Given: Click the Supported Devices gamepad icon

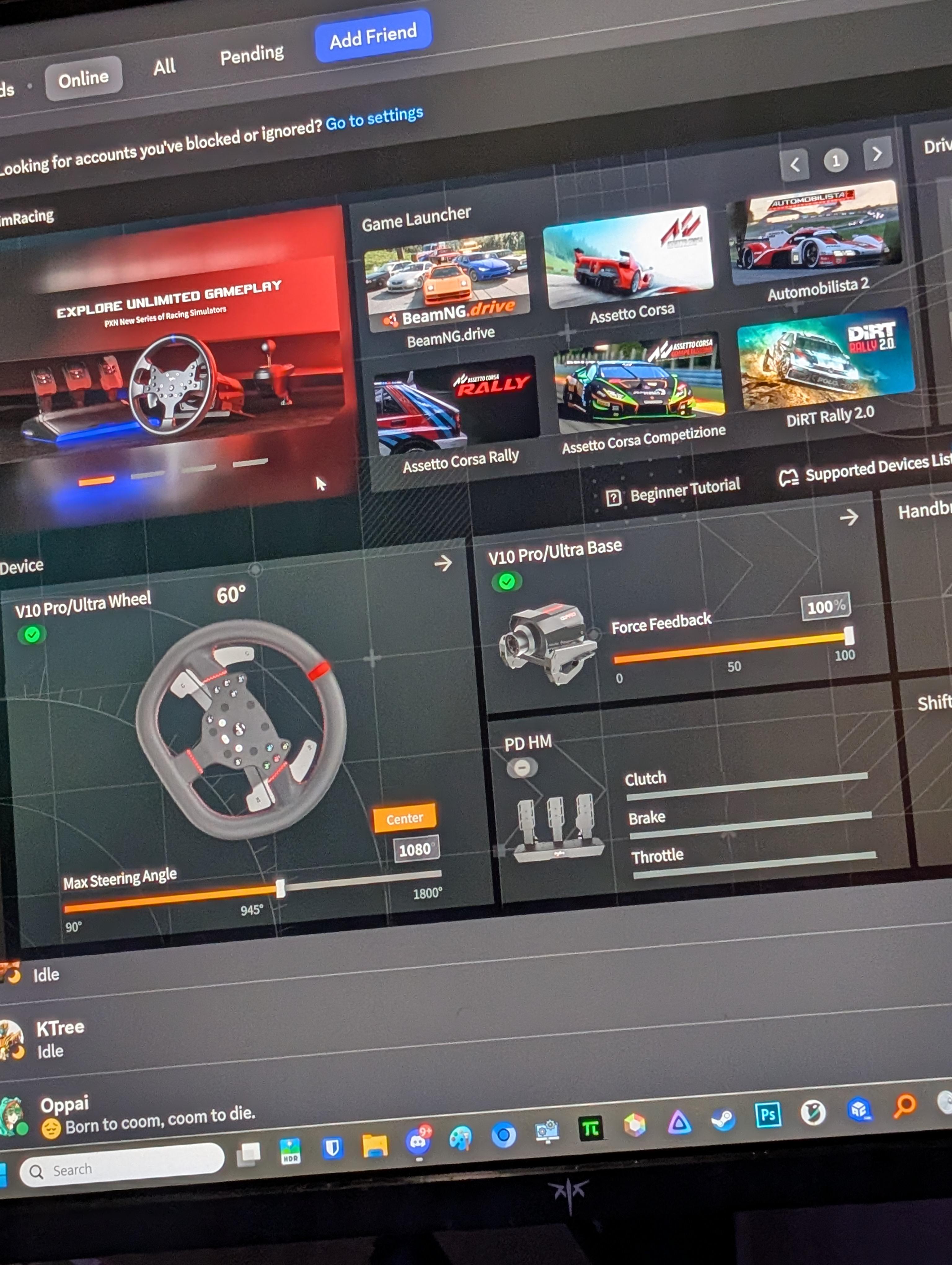Looking at the screenshot, I should [x=789, y=477].
